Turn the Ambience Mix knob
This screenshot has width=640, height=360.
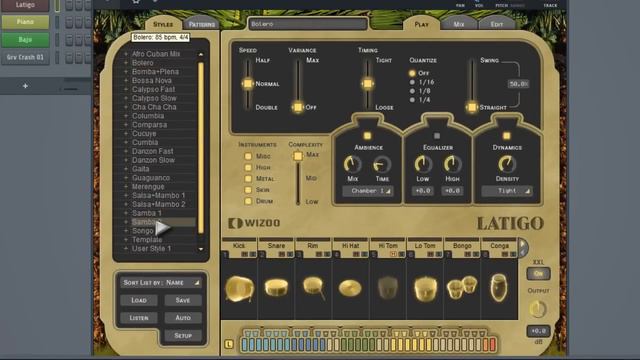tap(352, 164)
